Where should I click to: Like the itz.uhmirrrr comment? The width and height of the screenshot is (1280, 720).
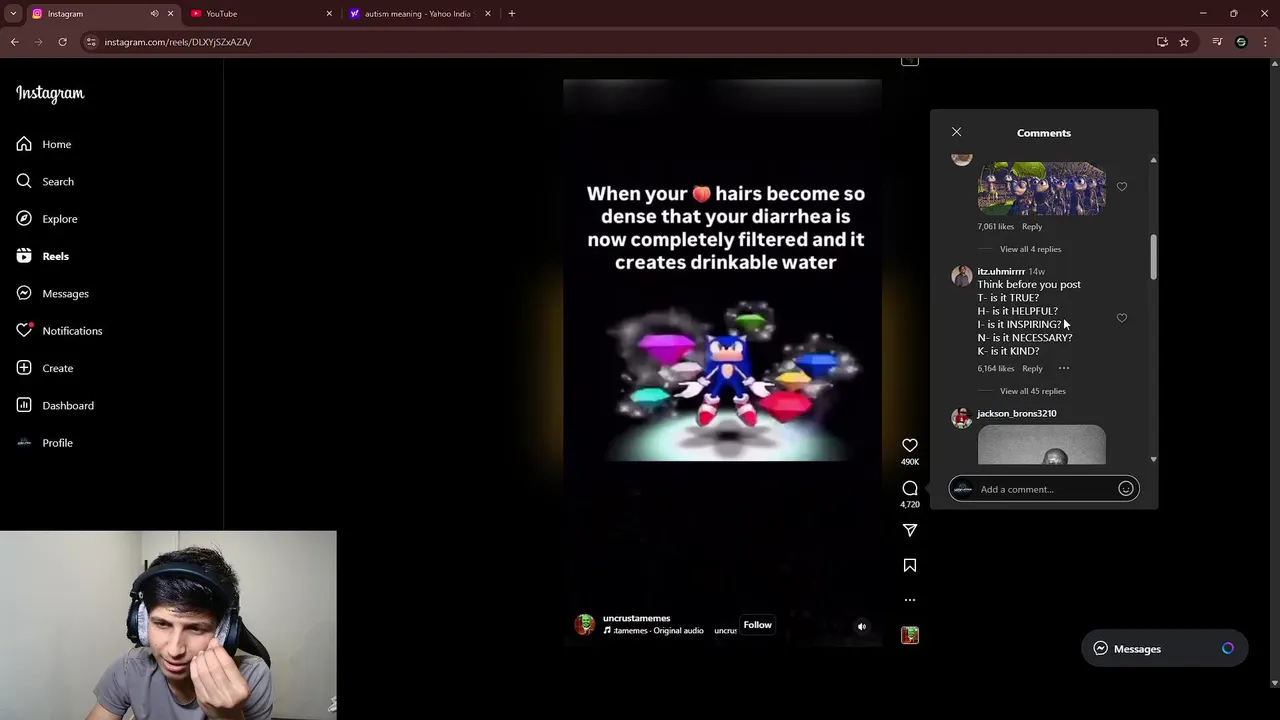point(1122,318)
